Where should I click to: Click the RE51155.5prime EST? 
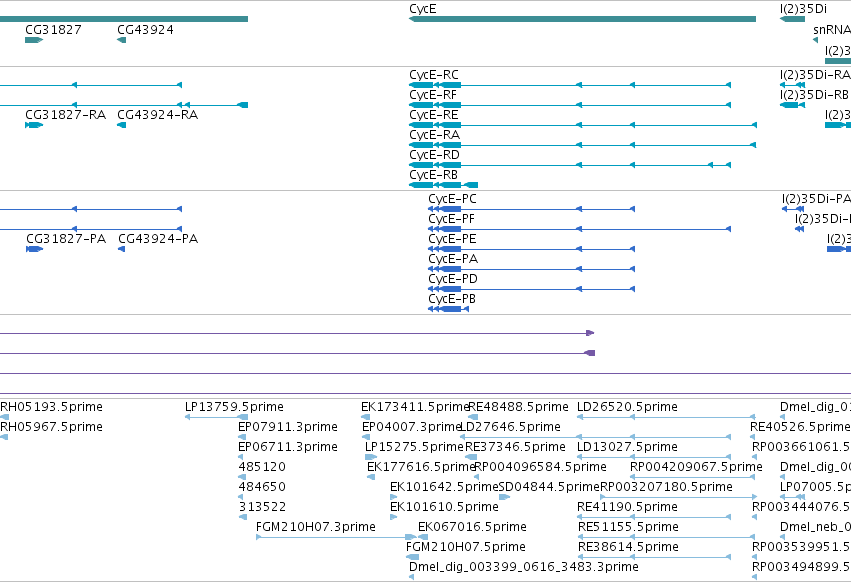[666, 537]
